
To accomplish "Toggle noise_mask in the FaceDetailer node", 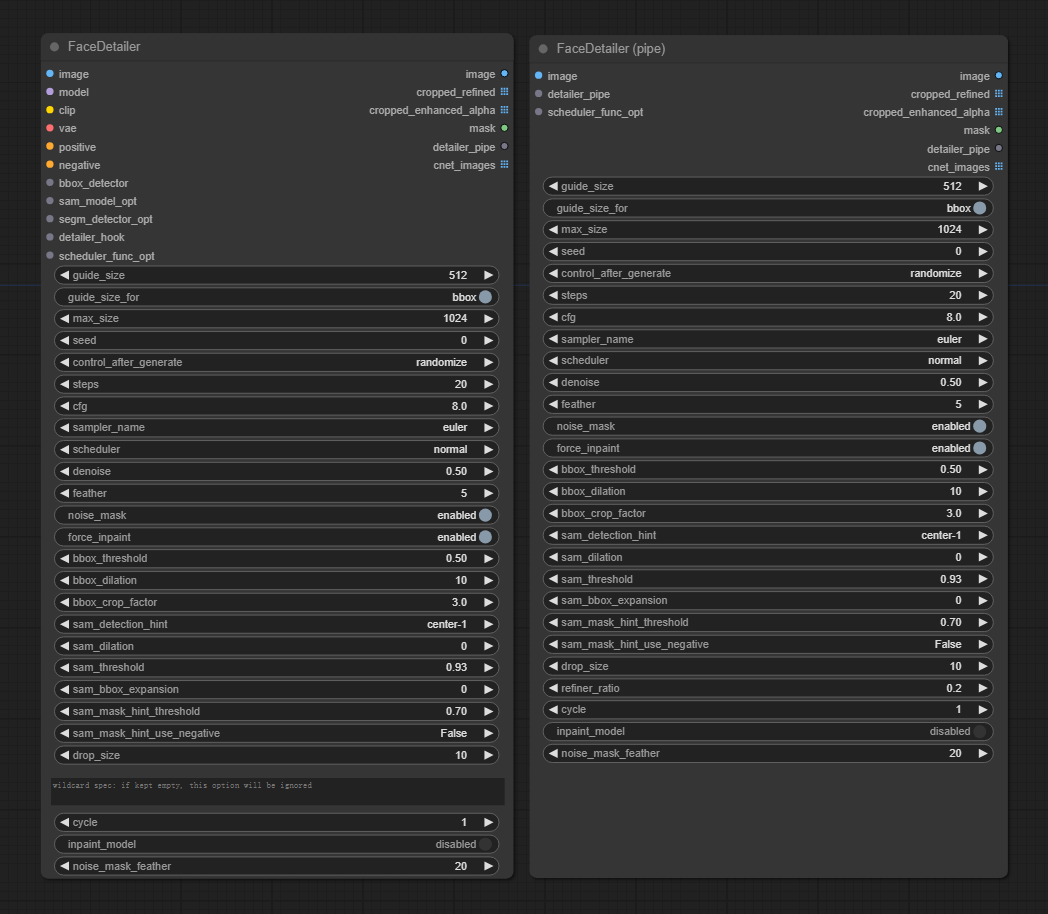I will (x=276, y=515).
